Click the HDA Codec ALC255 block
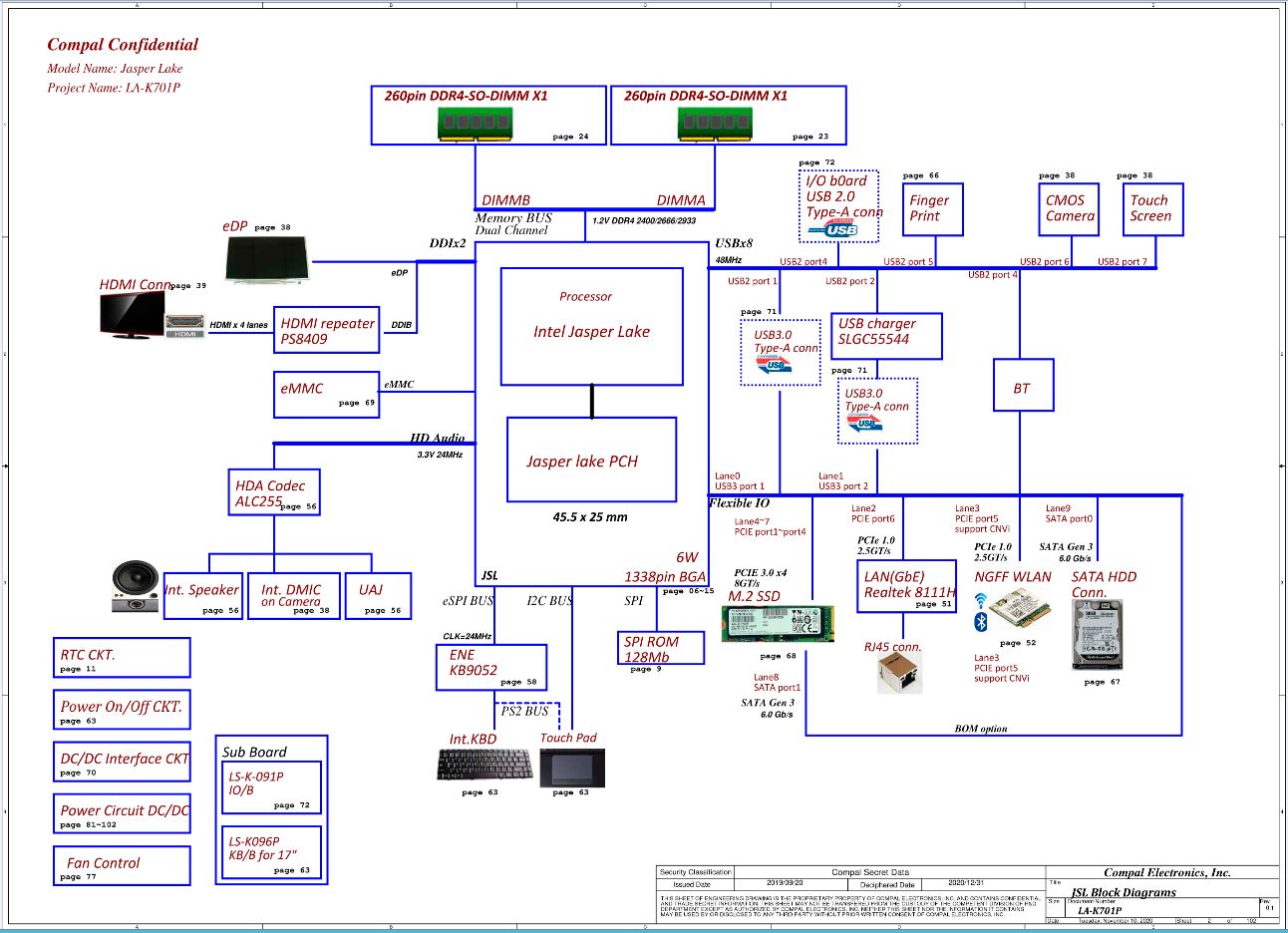The height and width of the screenshot is (933, 1288). point(273,492)
